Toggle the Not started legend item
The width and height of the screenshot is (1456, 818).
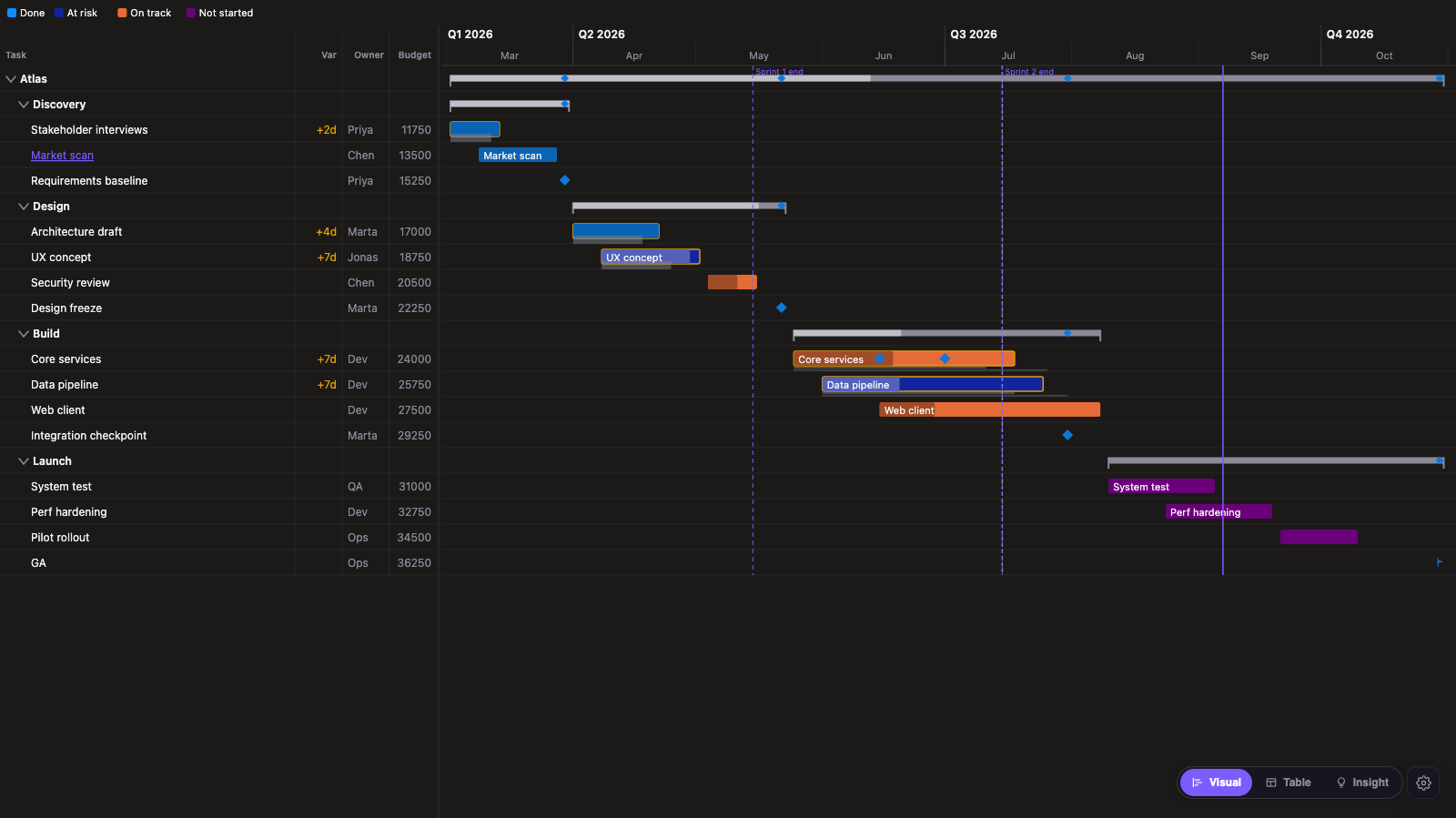tap(220, 13)
